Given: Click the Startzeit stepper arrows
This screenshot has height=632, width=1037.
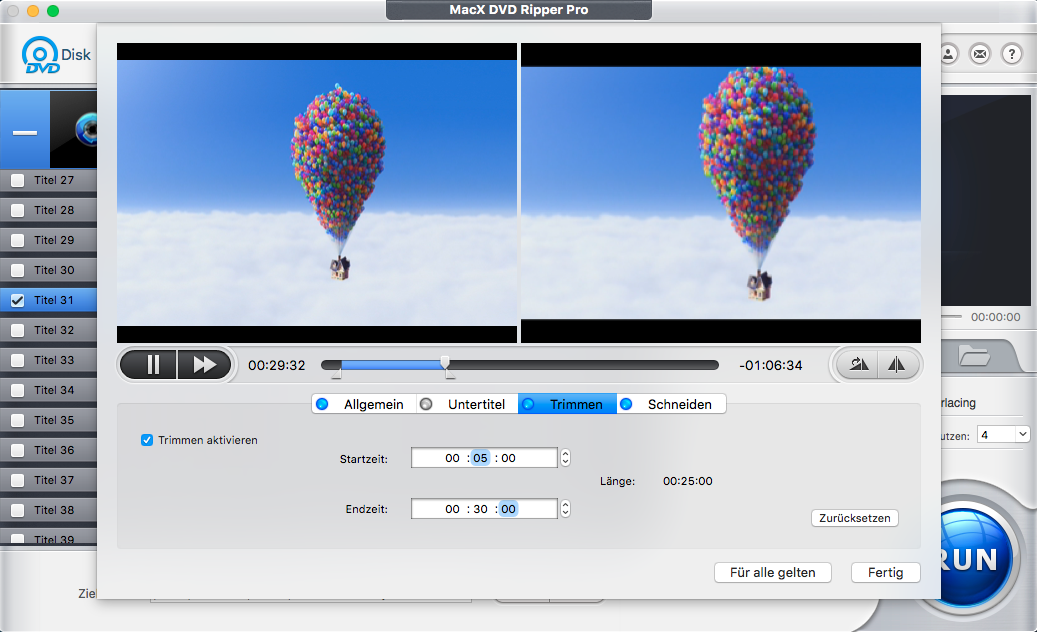Looking at the screenshot, I should 565,457.
